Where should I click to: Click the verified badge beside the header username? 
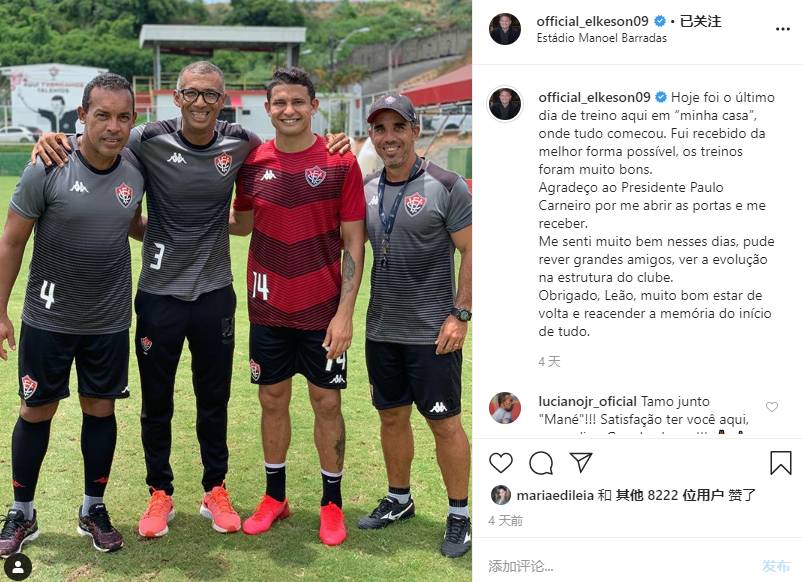click(x=660, y=21)
